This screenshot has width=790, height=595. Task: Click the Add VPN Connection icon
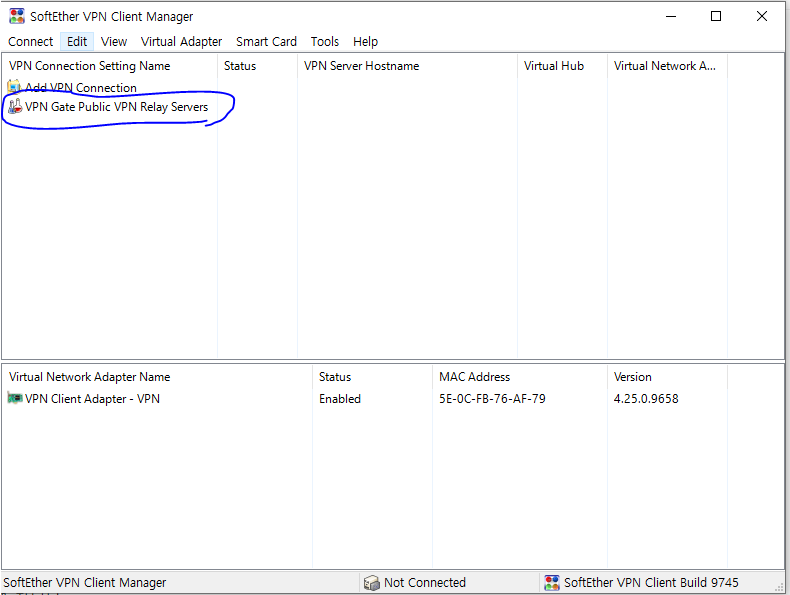pos(15,87)
